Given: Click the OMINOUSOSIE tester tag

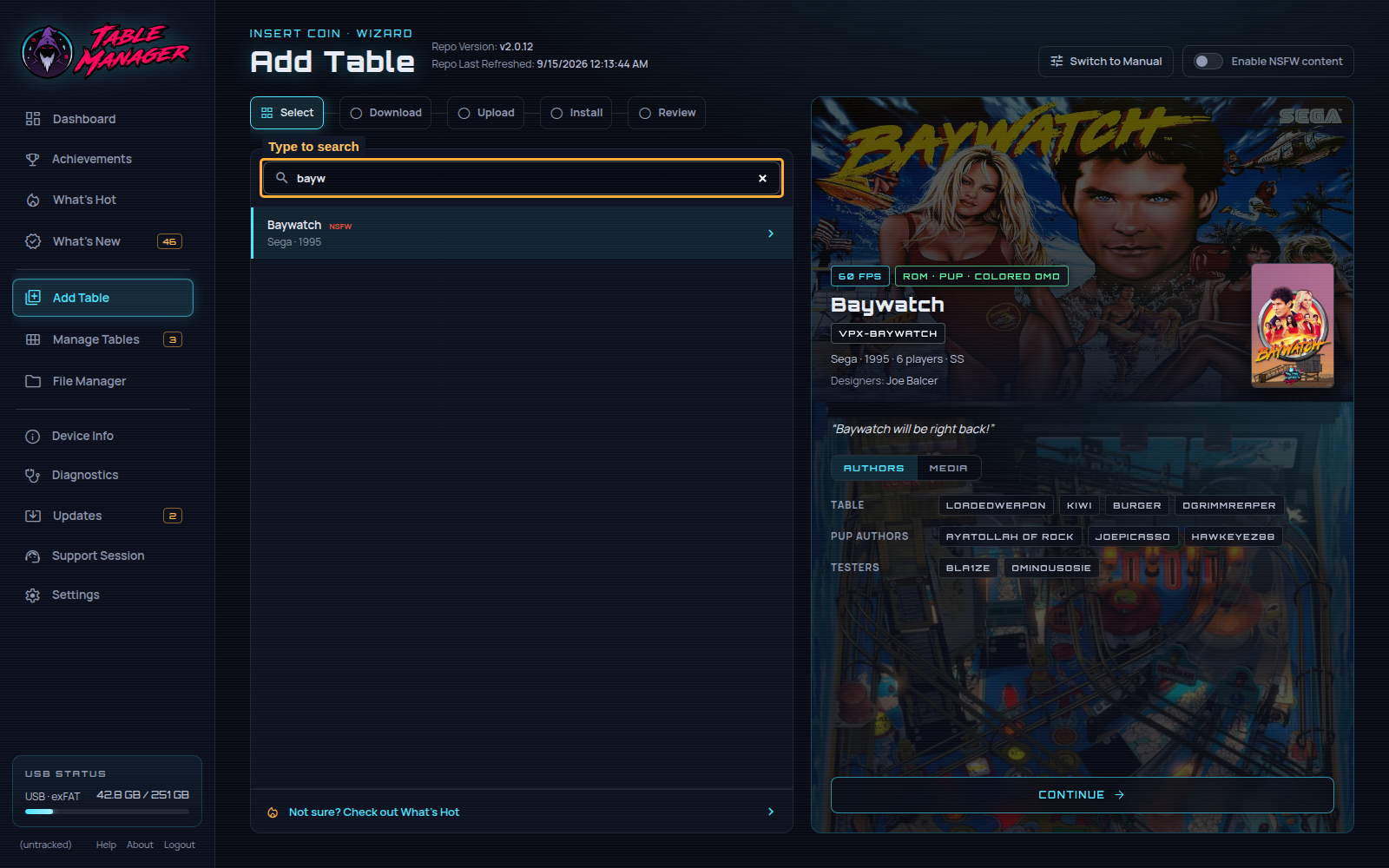Looking at the screenshot, I should point(1051,568).
